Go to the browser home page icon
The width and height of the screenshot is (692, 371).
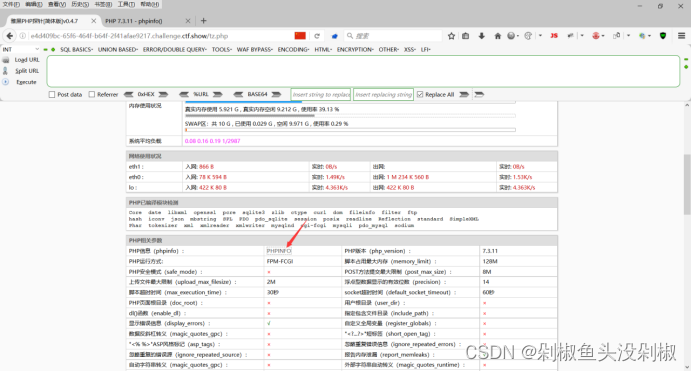[497, 36]
